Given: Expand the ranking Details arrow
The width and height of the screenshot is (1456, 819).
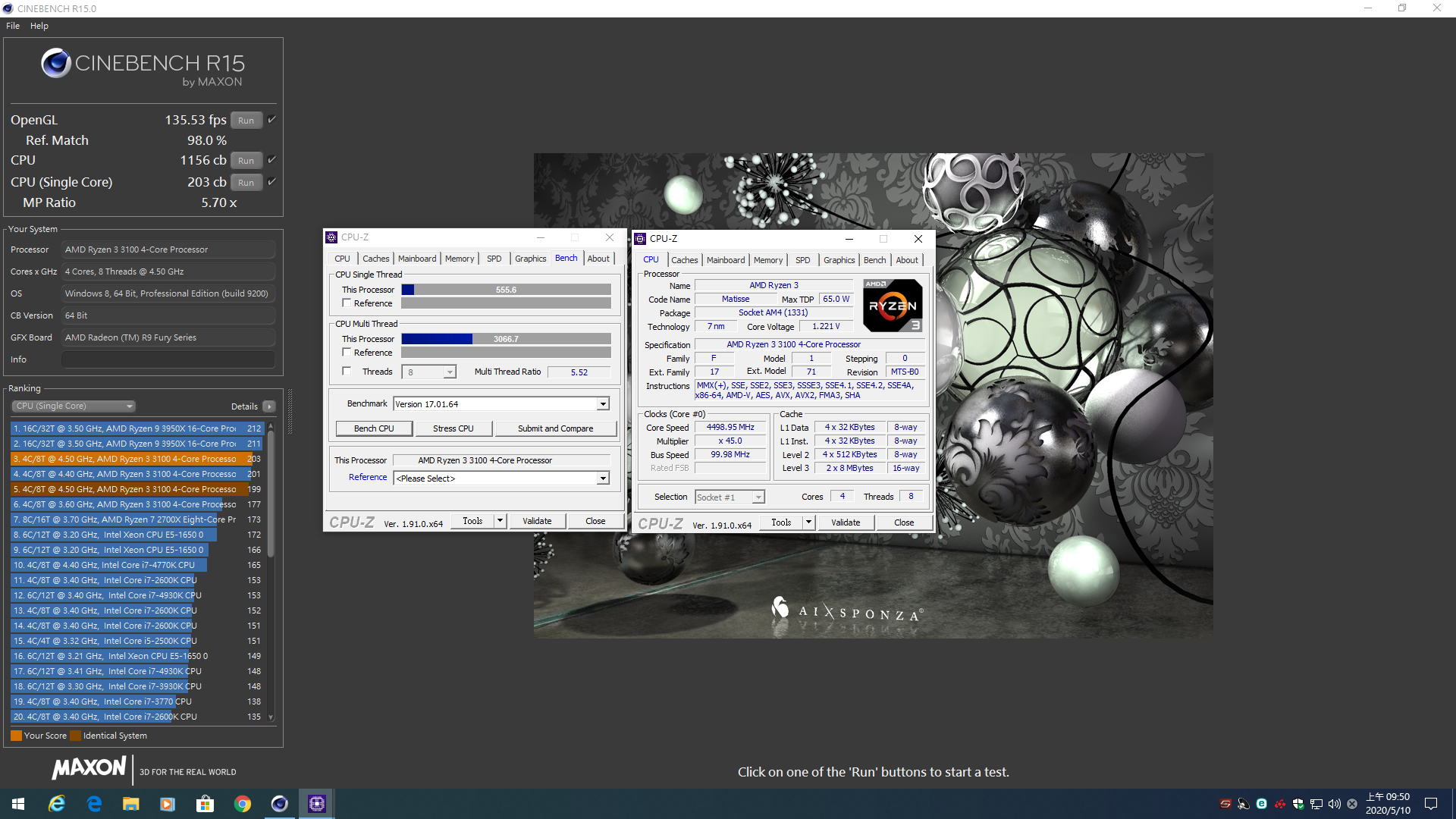Looking at the screenshot, I should click(x=268, y=406).
